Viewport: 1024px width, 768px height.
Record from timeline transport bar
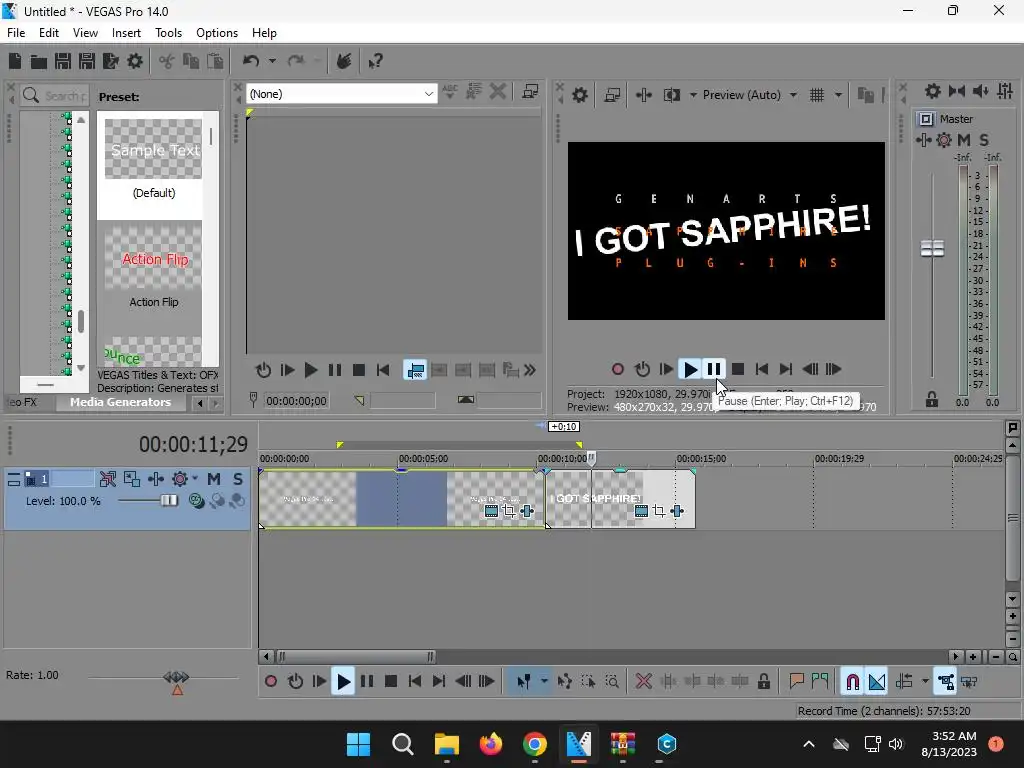270,682
